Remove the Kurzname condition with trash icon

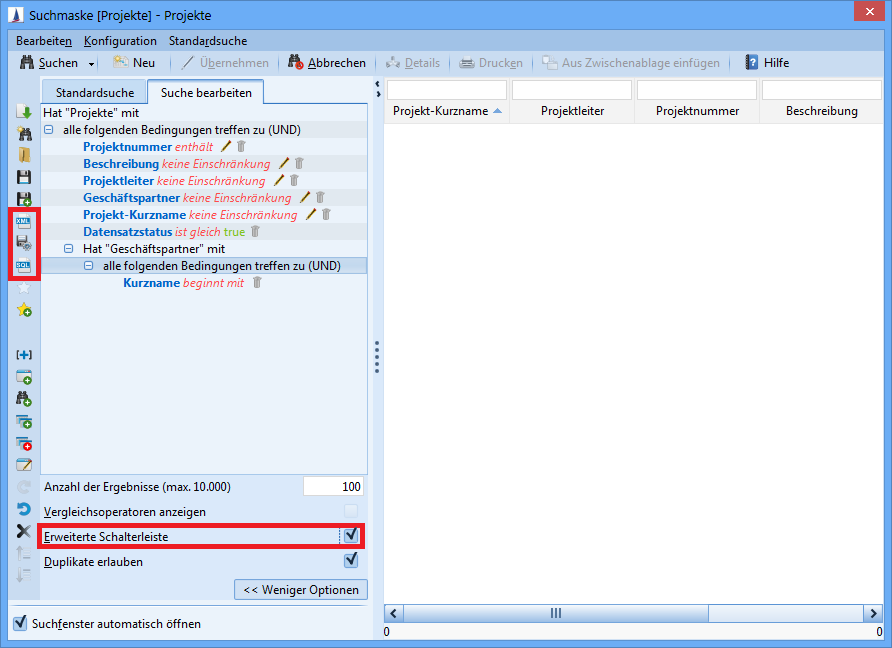point(257,283)
